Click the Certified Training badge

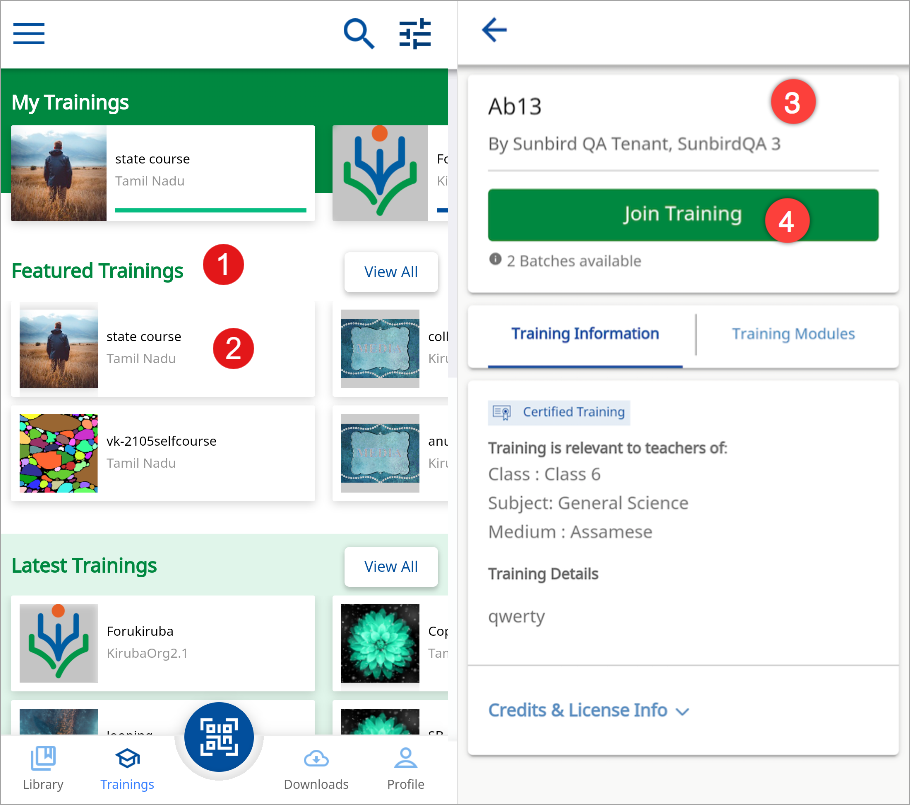point(560,412)
